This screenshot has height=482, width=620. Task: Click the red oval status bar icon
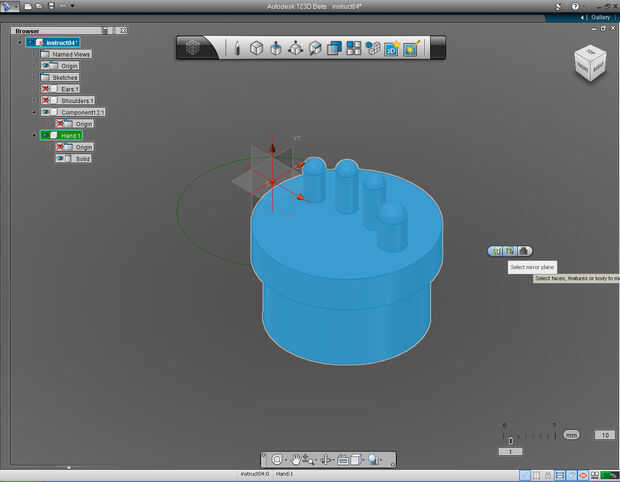tap(583, 475)
